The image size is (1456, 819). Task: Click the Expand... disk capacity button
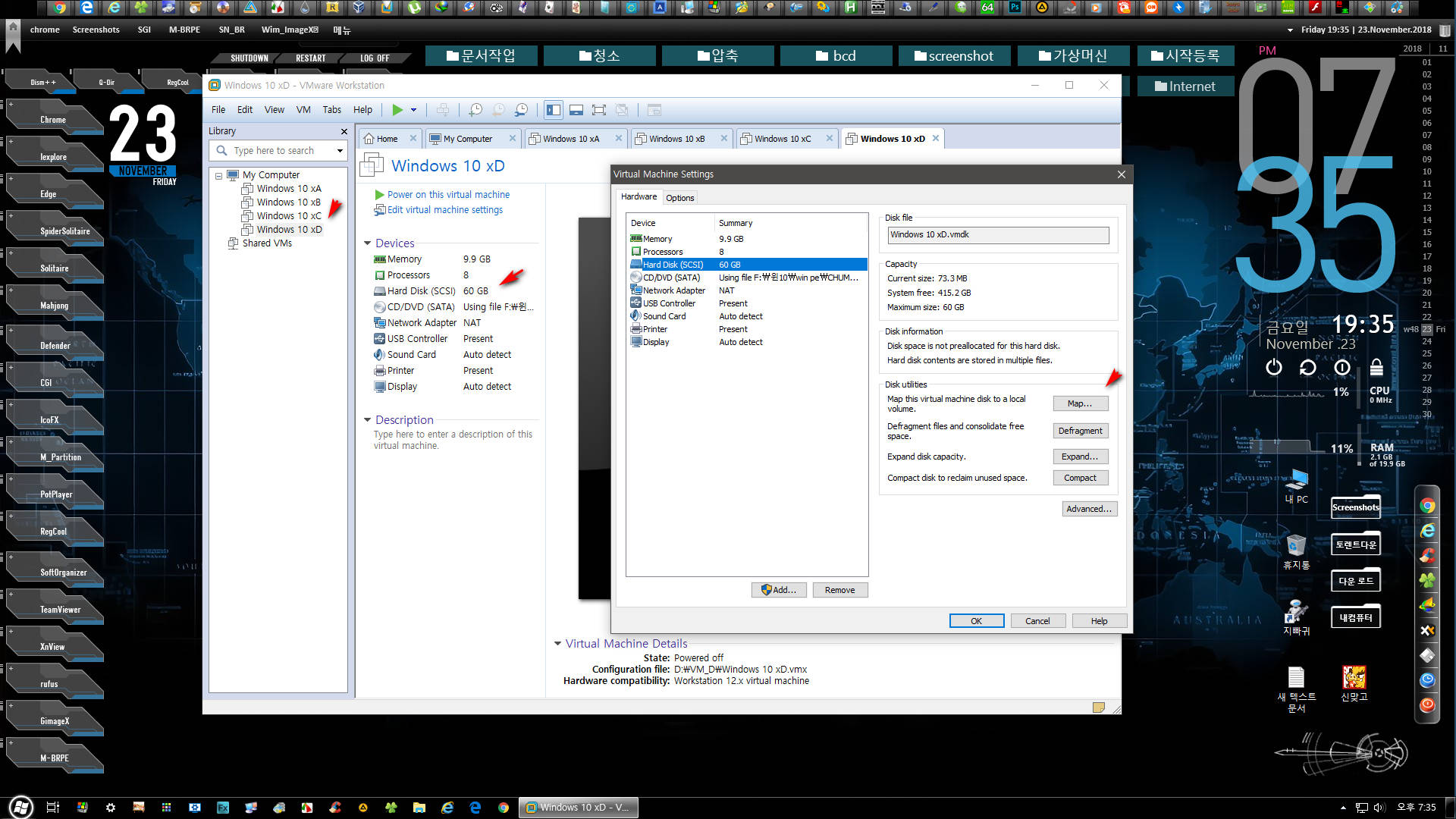point(1080,457)
